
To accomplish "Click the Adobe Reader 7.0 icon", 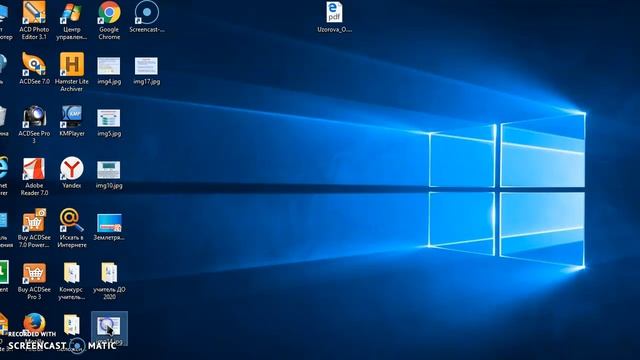I will (x=34, y=169).
